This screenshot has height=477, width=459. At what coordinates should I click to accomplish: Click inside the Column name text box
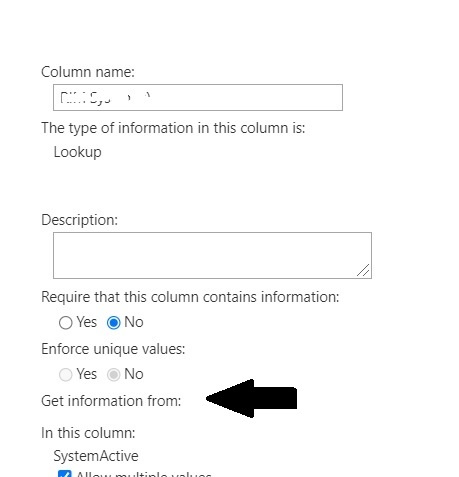tap(198, 97)
